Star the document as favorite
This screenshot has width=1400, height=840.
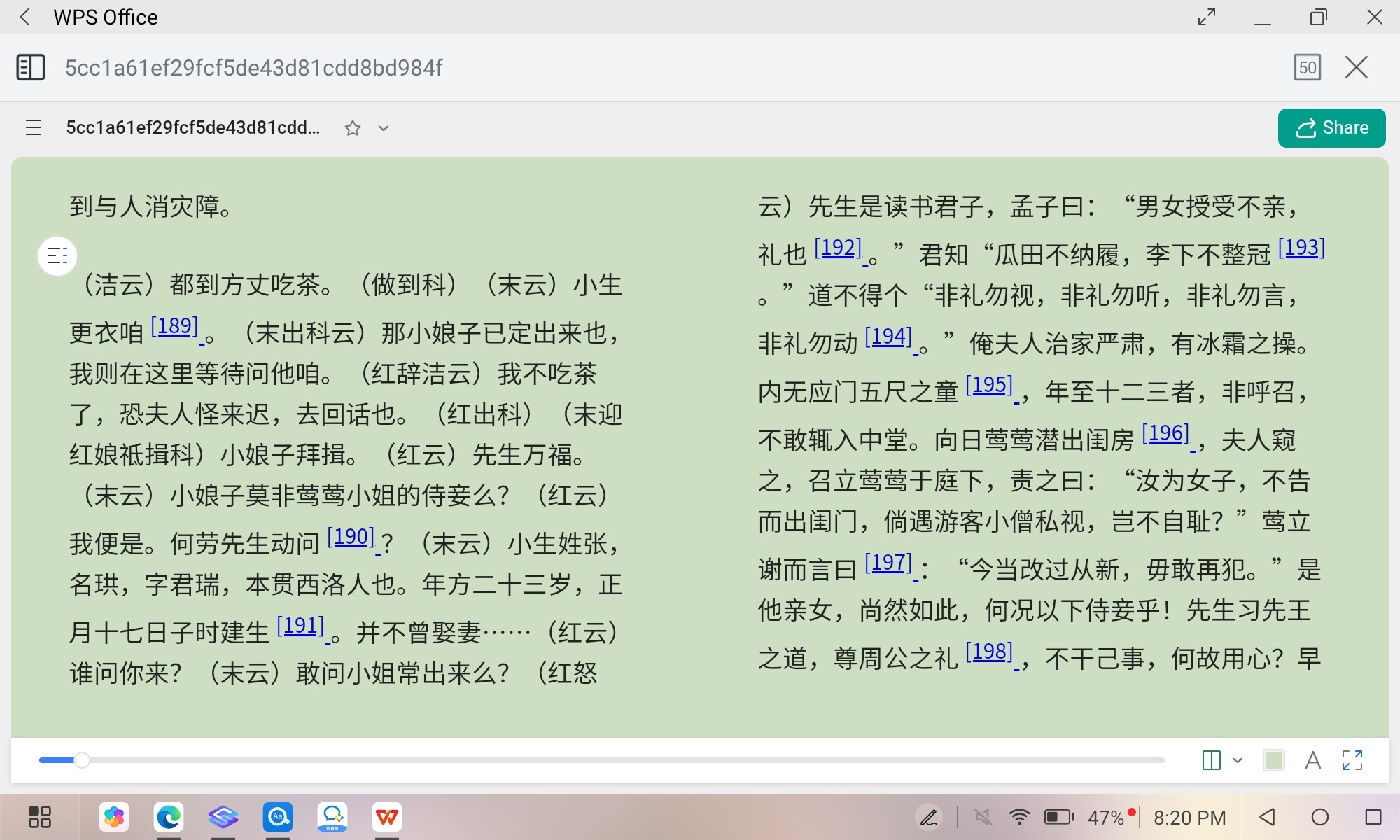click(x=353, y=128)
